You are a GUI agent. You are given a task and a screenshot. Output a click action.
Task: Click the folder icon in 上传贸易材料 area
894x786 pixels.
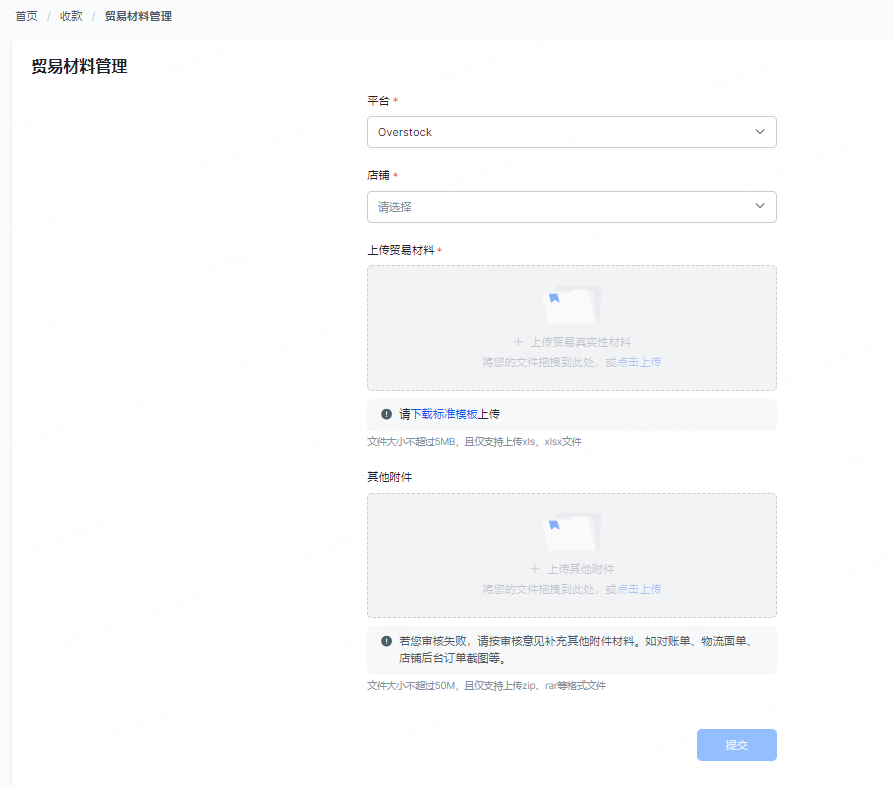[571, 305]
